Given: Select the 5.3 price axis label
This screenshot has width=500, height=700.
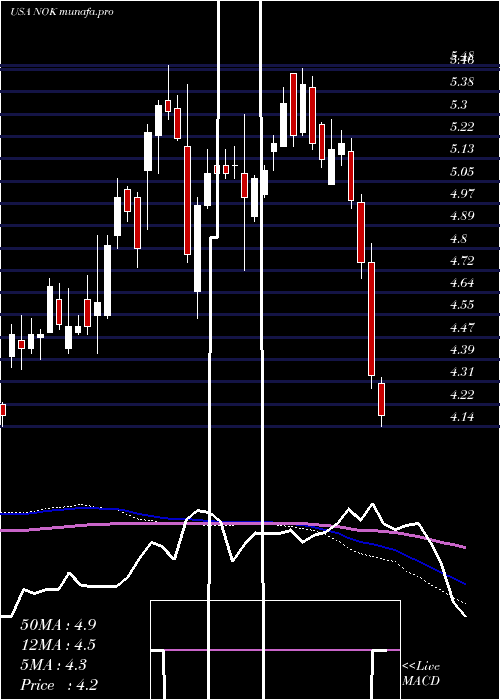Looking at the screenshot, I should pos(458,104).
